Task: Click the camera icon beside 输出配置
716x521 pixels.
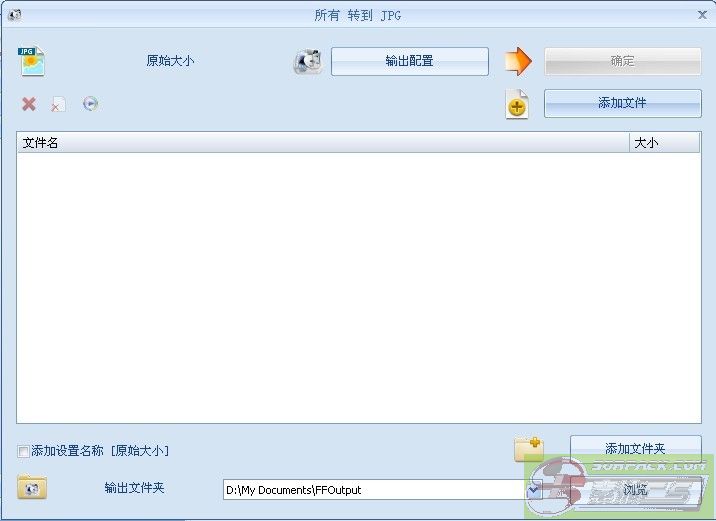Action: (x=308, y=62)
